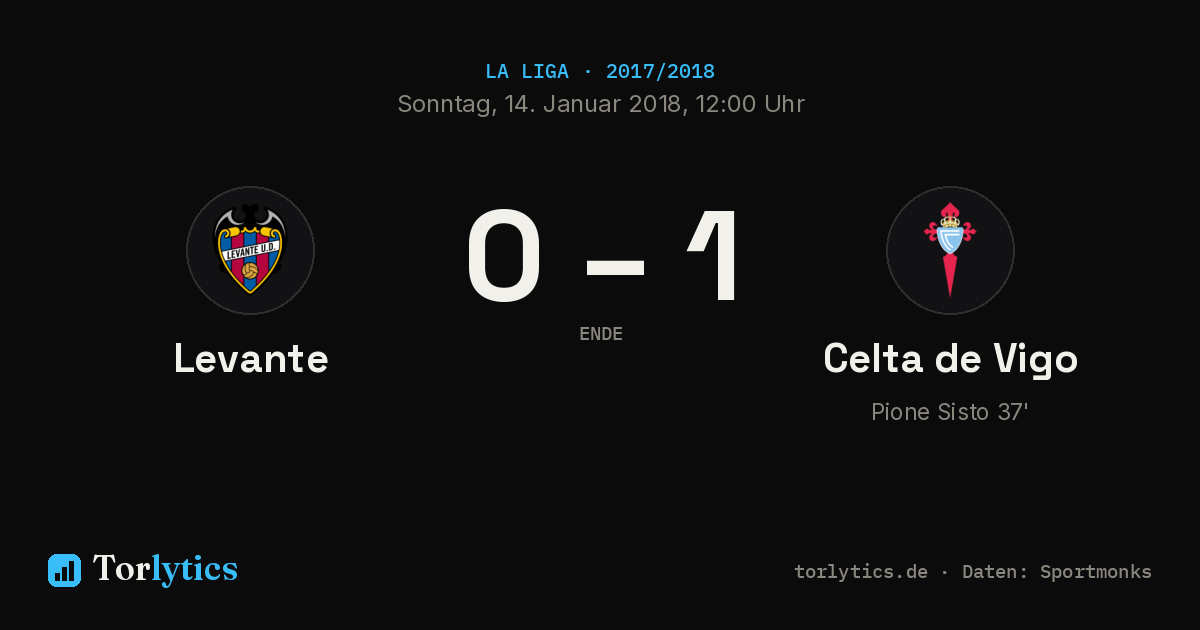Click the home score 0
This screenshot has width=1200, height=630.
(505, 256)
